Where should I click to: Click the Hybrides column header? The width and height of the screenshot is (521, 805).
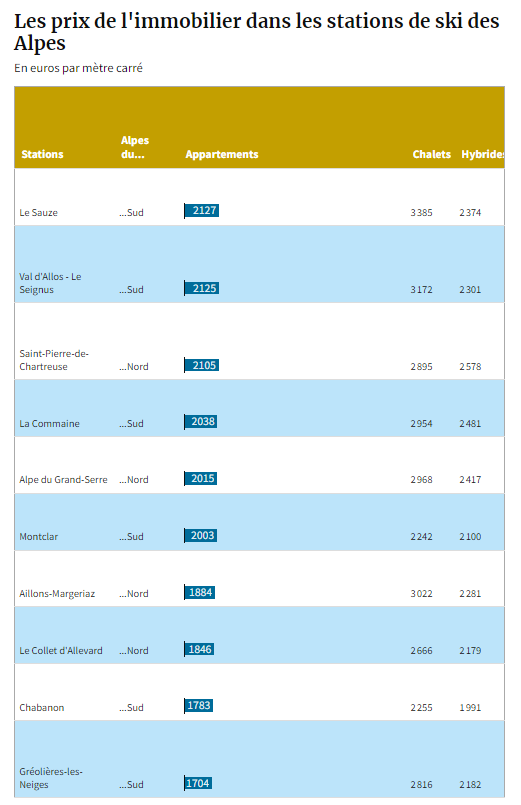(483, 154)
